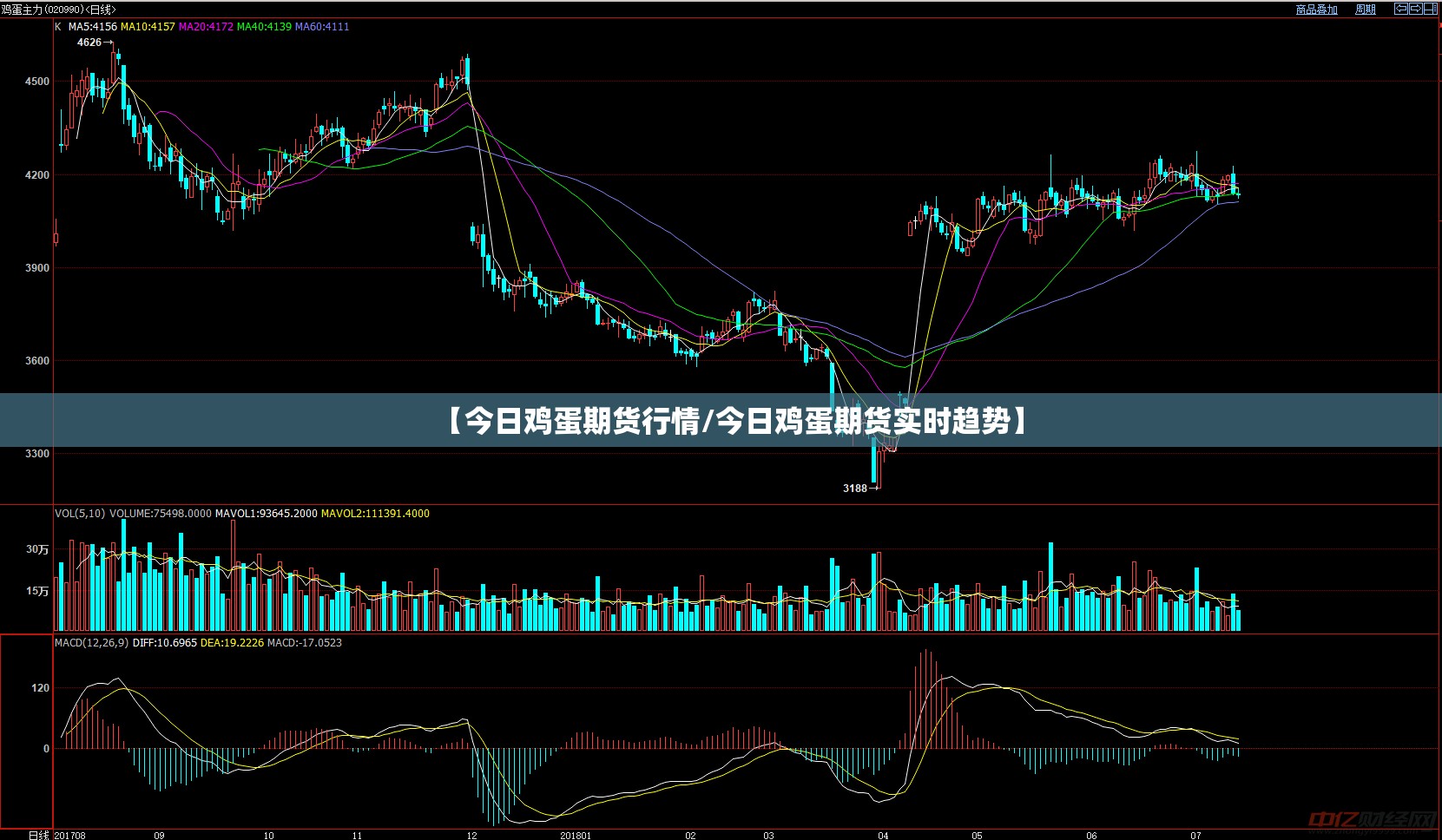Viewport: 1442px width, 840px height.
Task: Select the MA40:4139 indicator label
Action: [x=264, y=27]
